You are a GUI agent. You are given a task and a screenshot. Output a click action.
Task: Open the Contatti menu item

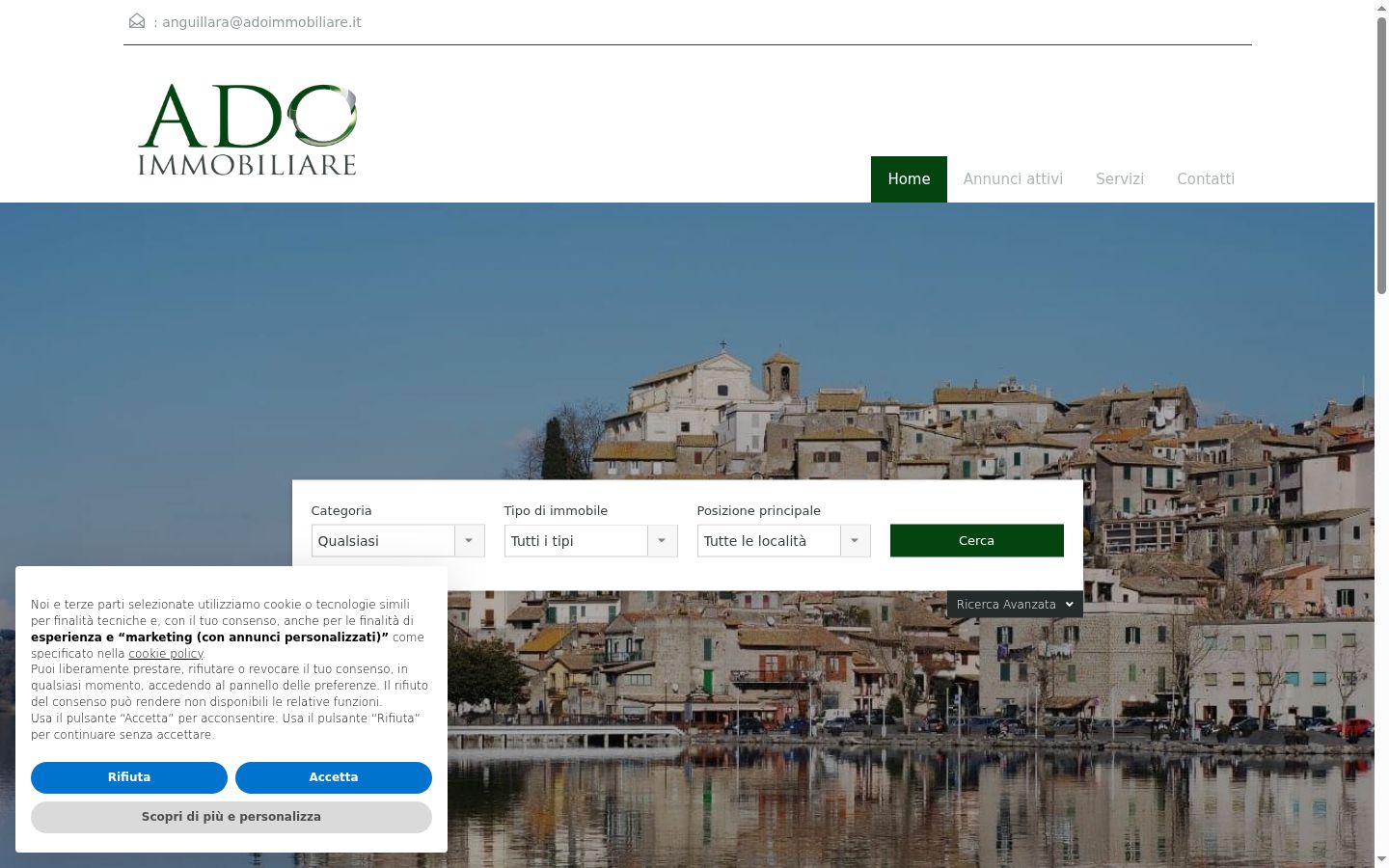point(1206,179)
